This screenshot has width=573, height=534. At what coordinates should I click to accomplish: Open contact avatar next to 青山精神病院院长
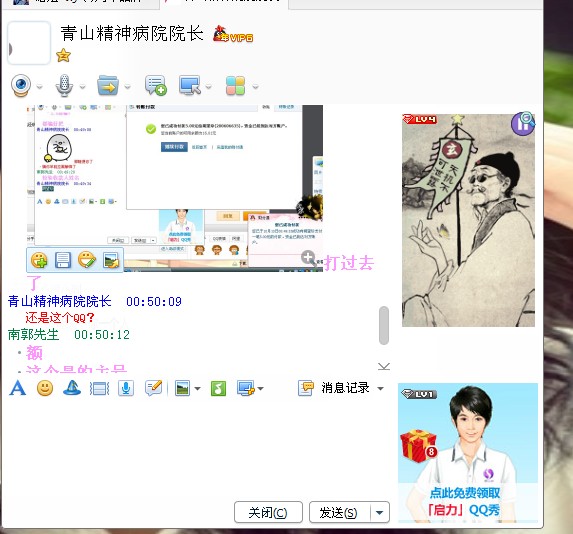(29, 43)
